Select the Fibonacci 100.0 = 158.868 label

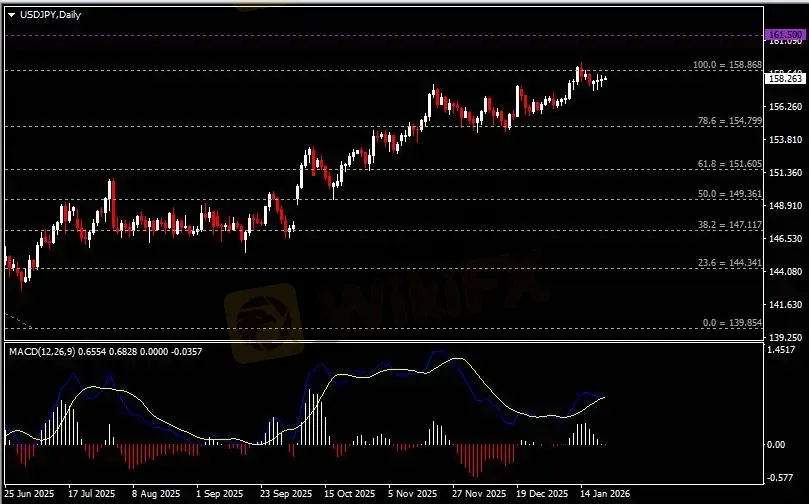click(727, 65)
